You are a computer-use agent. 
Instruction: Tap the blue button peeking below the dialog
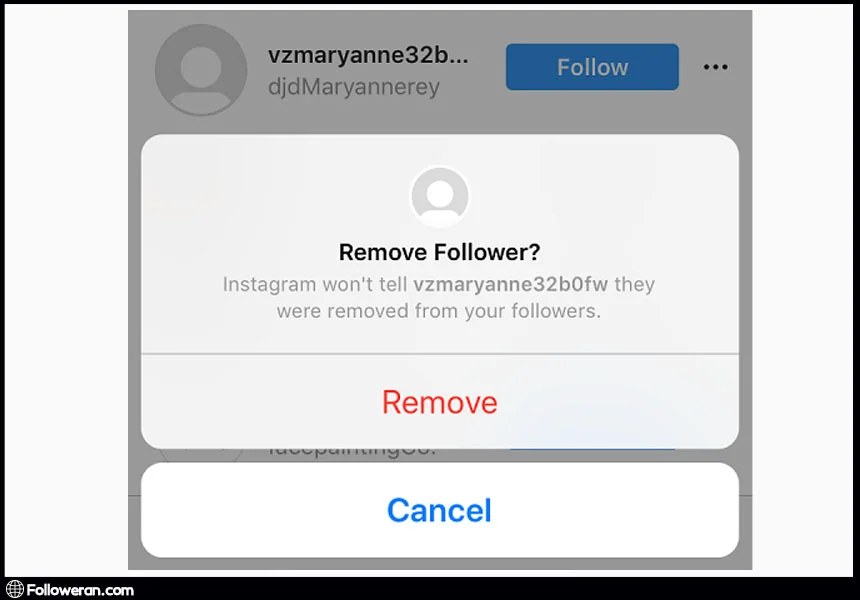592,450
